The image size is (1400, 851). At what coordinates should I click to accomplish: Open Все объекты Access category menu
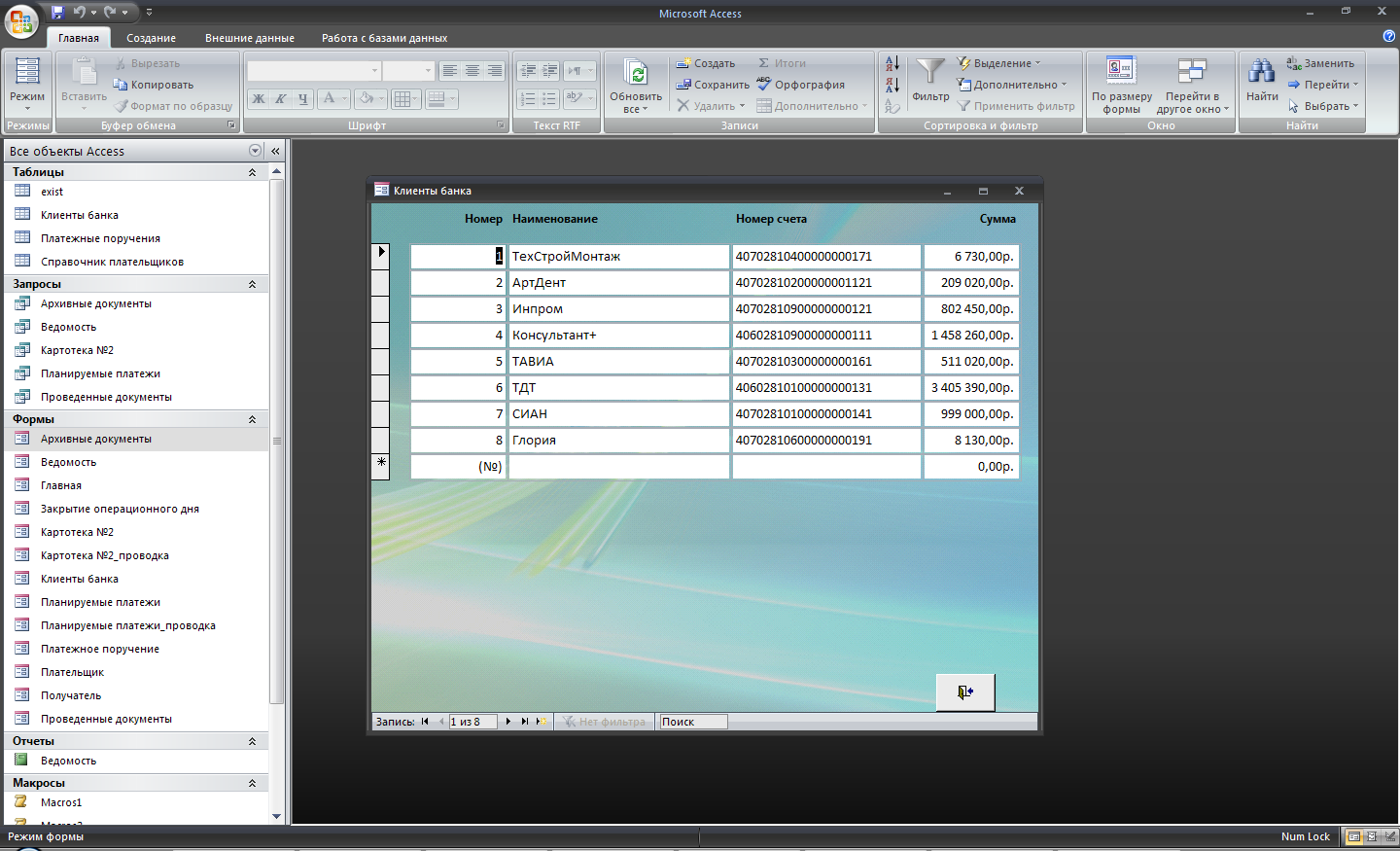pos(255,151)
